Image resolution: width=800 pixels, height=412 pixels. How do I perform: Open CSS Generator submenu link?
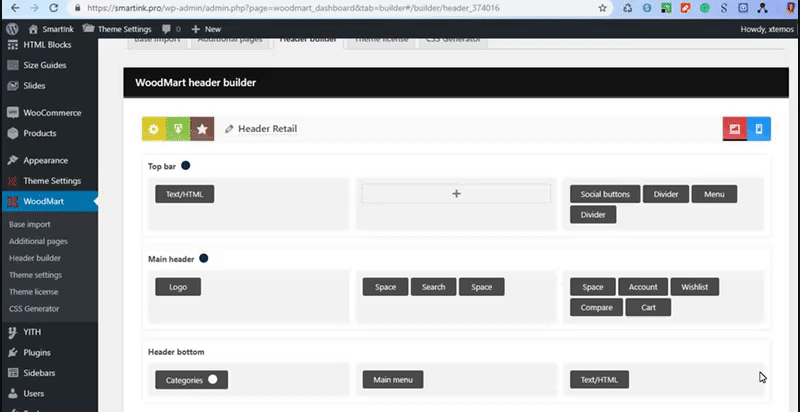coord(34,308)
